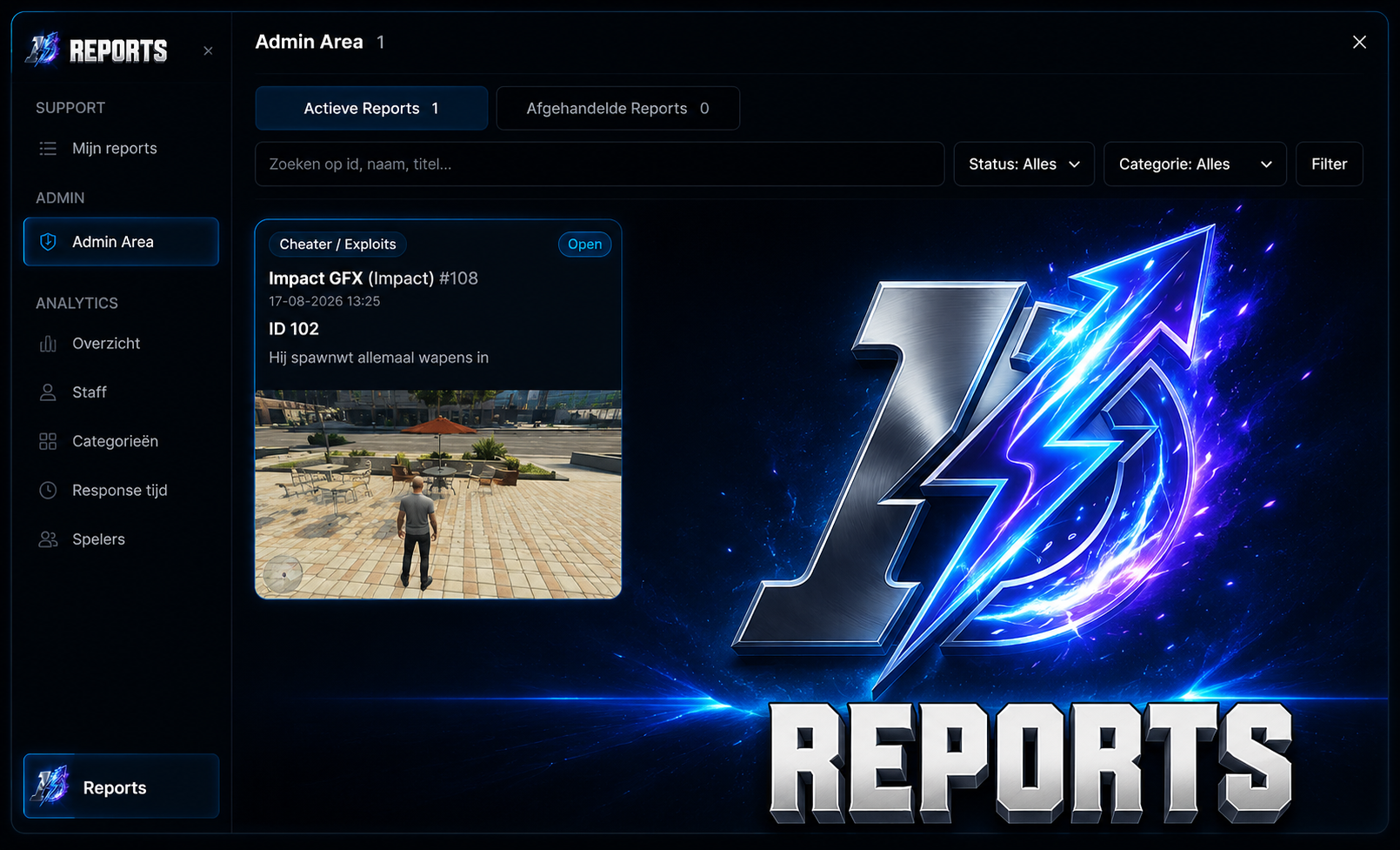Open the screenshot thumbnail of report #108
Image resolution: width=1400 pixels, height=850 pixels.
pos(438,494)
